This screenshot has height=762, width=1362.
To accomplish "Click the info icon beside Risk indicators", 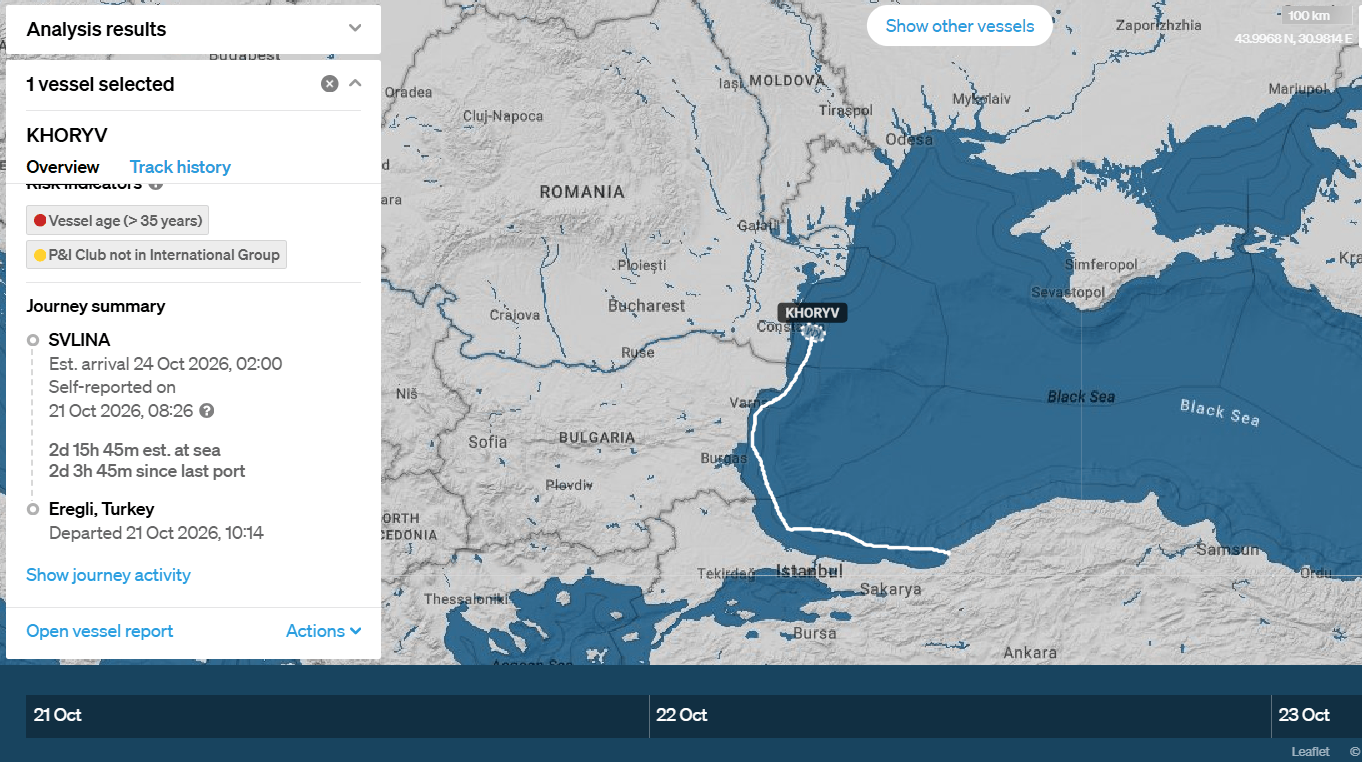I will 155,184.
